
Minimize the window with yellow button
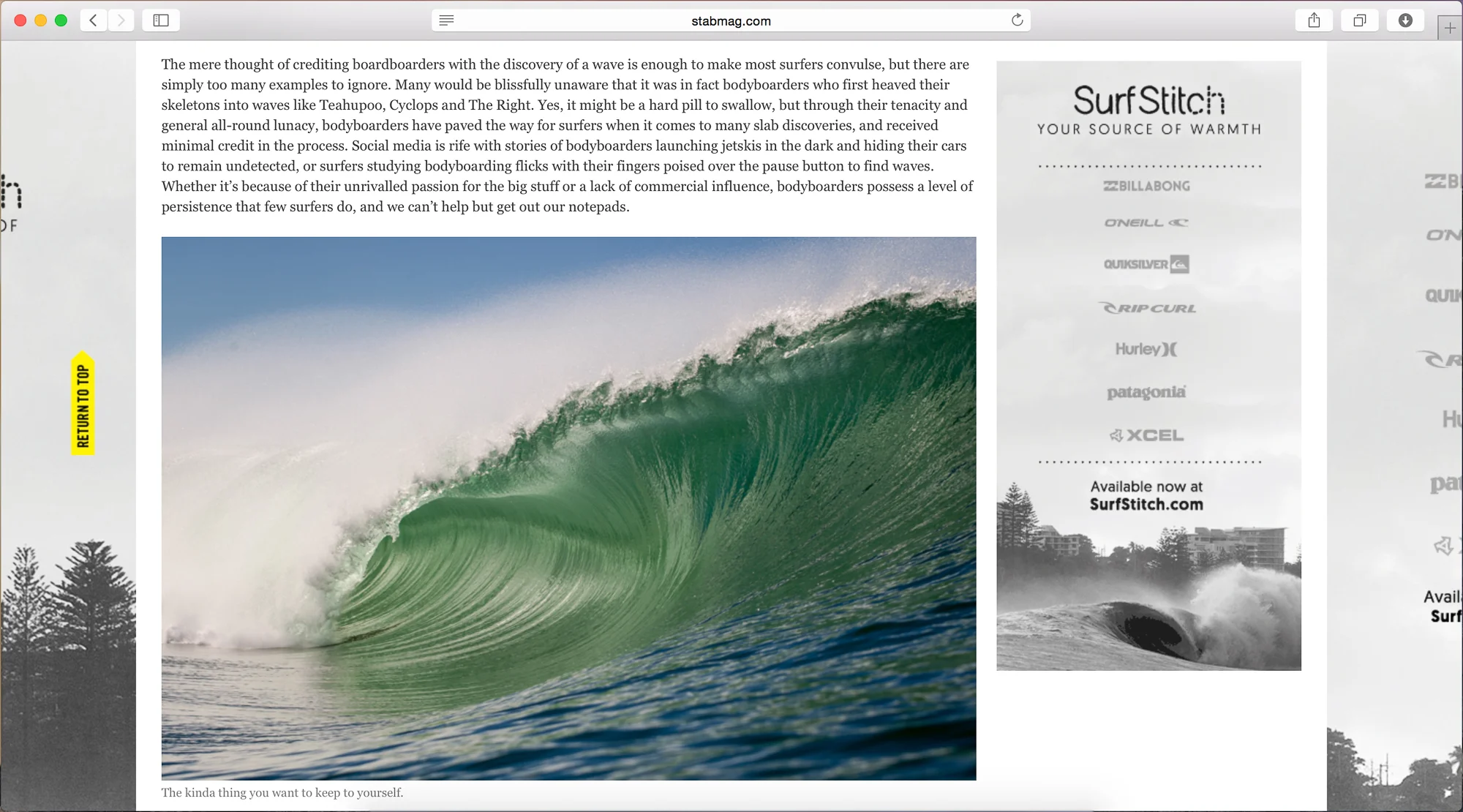tap(41, 20)
